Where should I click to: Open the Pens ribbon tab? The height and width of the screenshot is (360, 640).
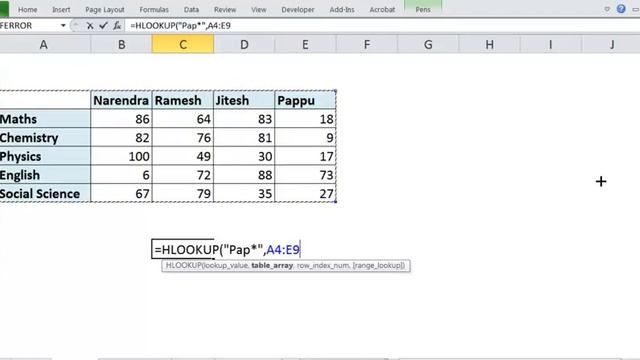point(423,9)
